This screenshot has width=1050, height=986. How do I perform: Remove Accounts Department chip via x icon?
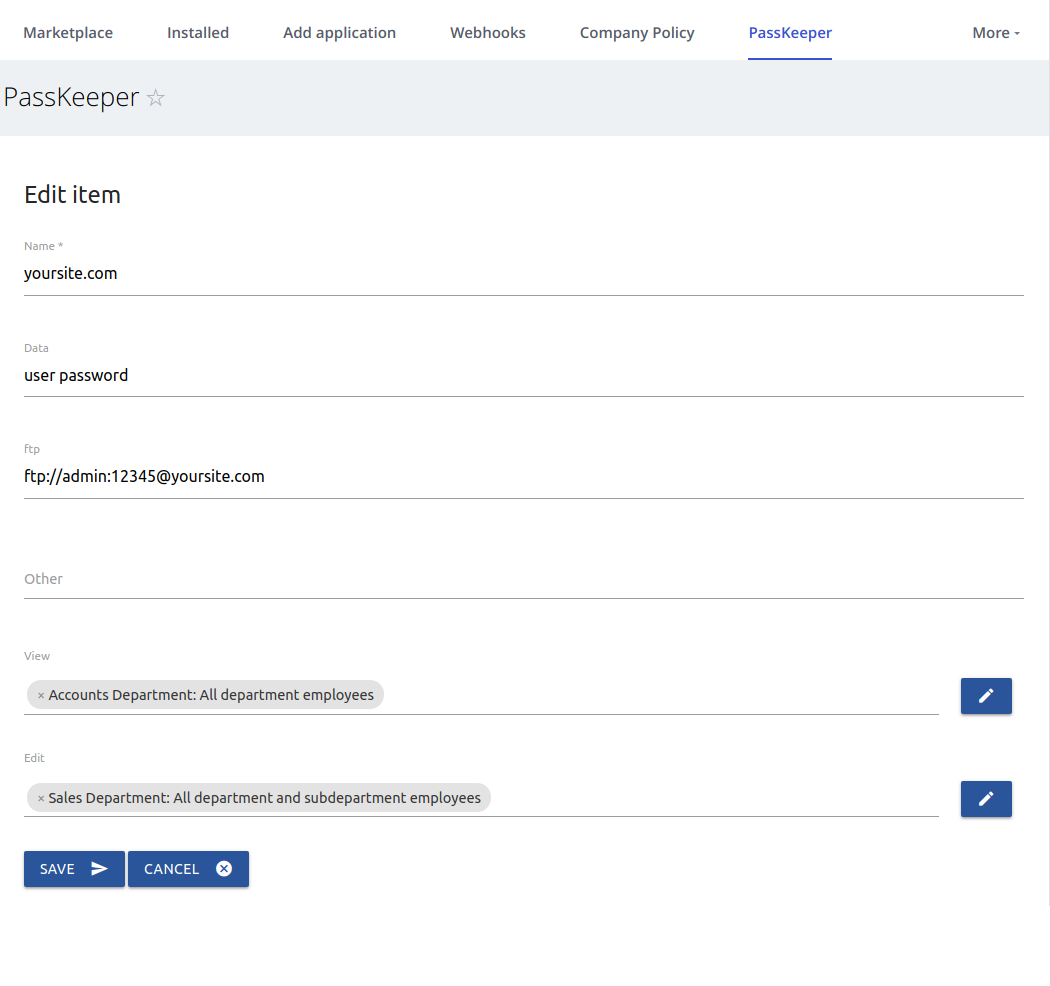41,696
